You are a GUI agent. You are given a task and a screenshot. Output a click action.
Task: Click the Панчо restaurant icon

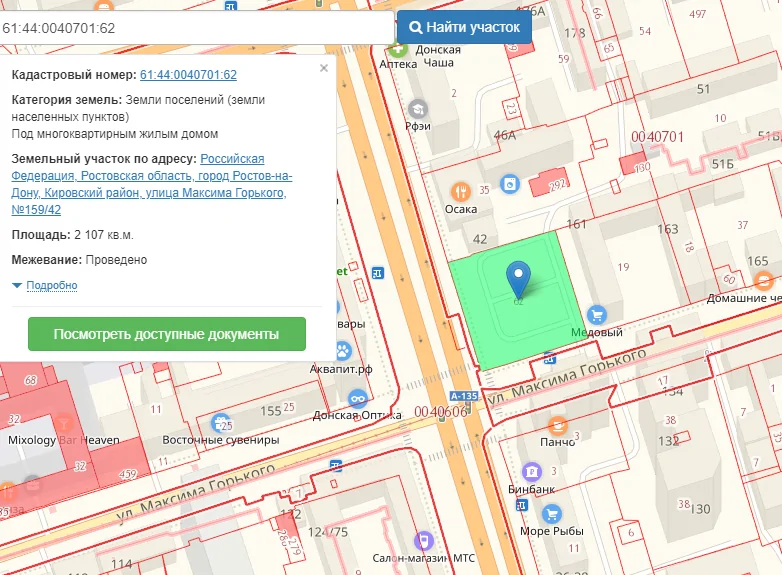[557, 424]
